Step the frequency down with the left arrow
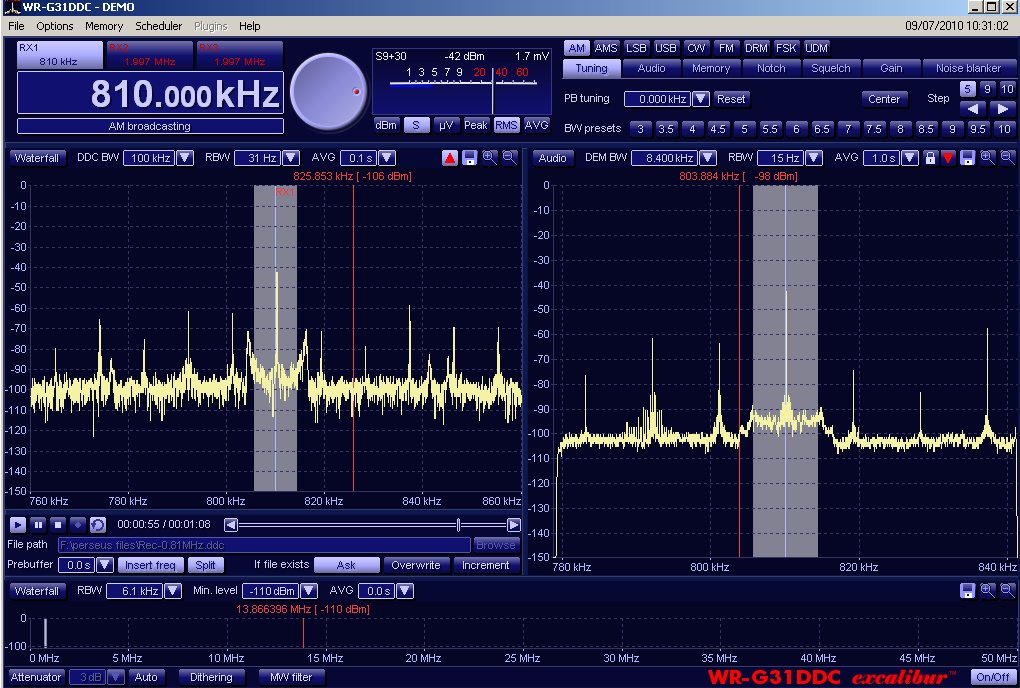This screenshot has width=1020, height=688. pyautogui.click(x=973, y=109)
